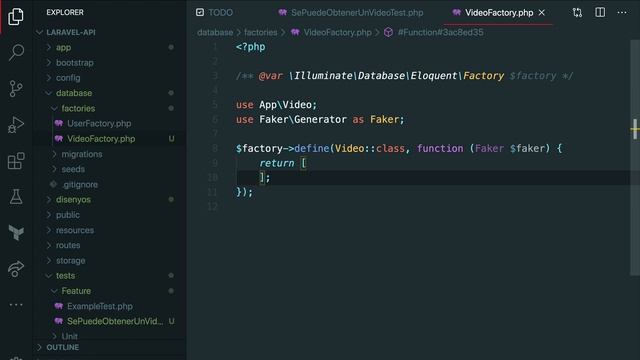Viewport: 640px width, 360px height.
Task: Click the factories breadcrumb segment
Action: [260, 32]
